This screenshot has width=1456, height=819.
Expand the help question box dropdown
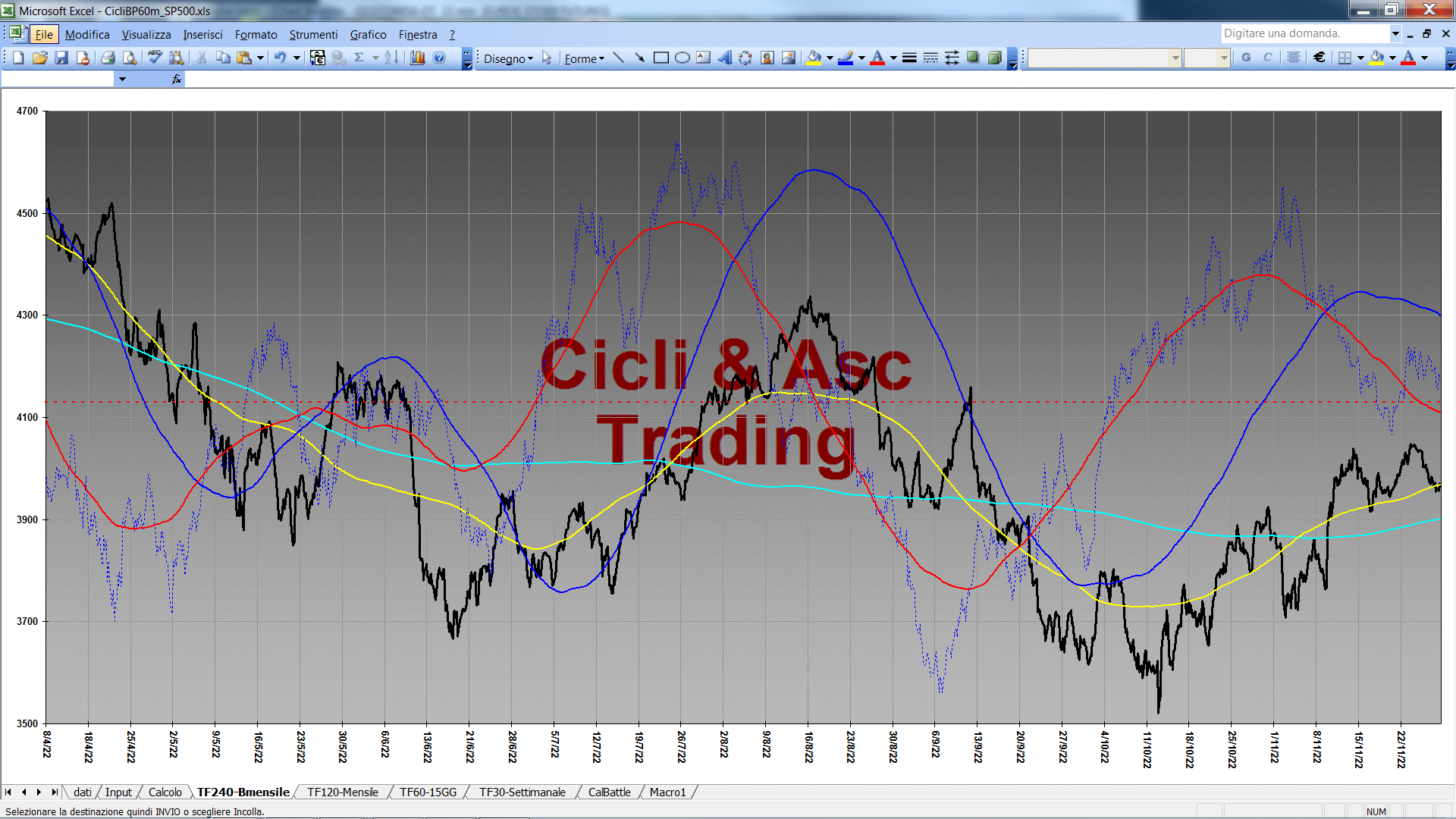(1395, 33)
